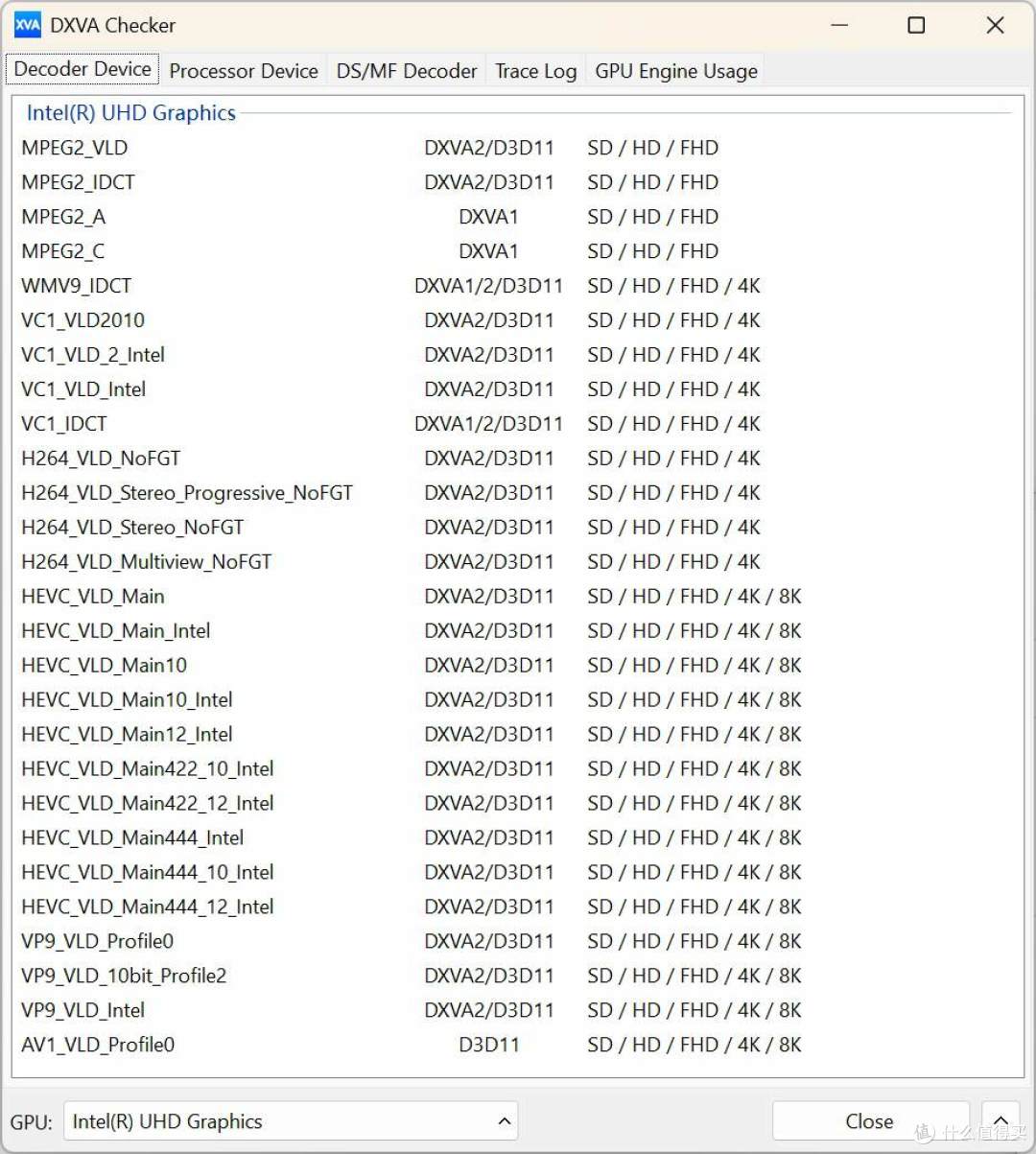Select the H264_VLD_Stereo_Progressive_NoFGT row

(516, 493)
